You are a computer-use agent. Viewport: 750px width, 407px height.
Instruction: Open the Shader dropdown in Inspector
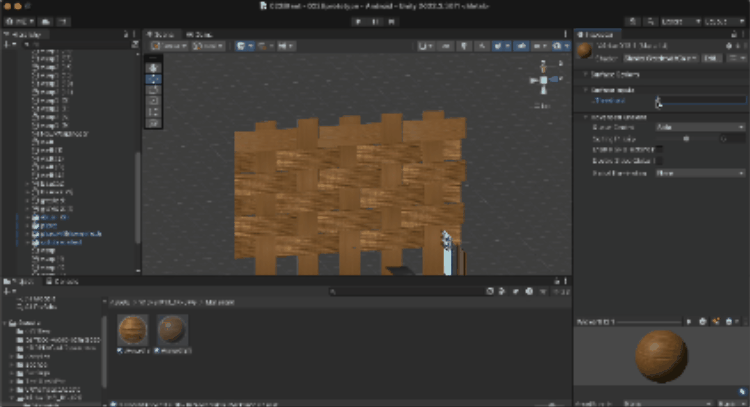click(x=661, y=58)
